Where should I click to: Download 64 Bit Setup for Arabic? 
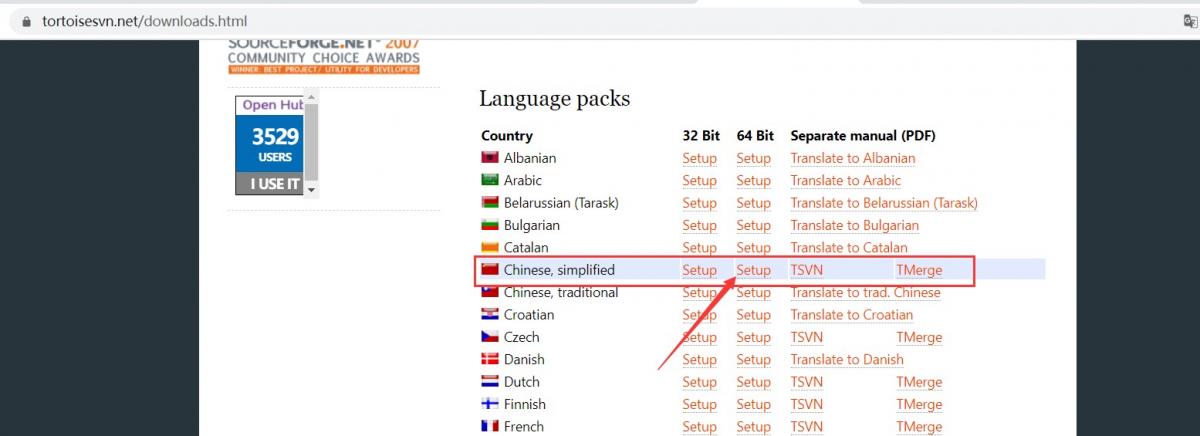753,180
